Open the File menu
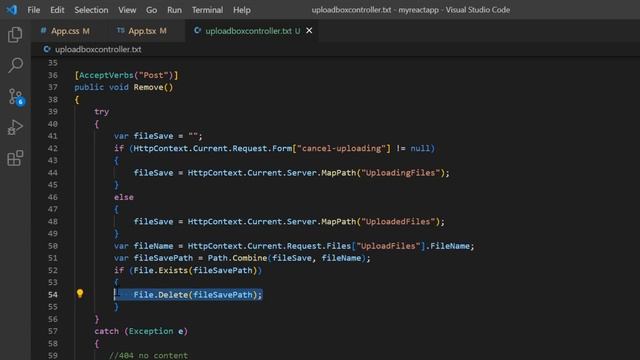 33,10
